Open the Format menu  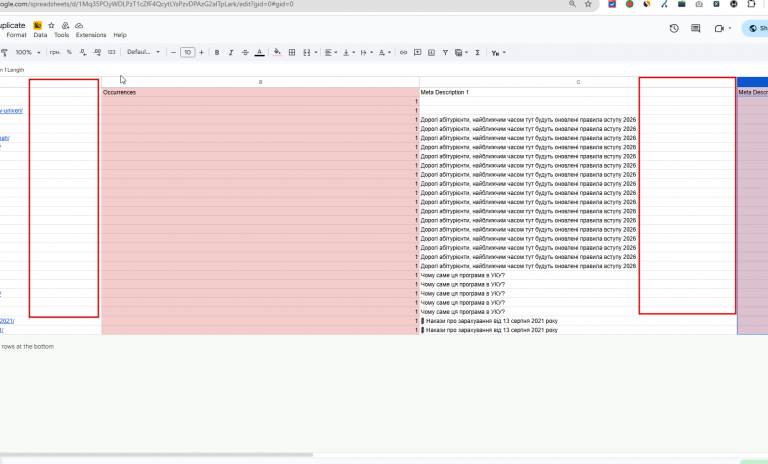click(17, 35)
